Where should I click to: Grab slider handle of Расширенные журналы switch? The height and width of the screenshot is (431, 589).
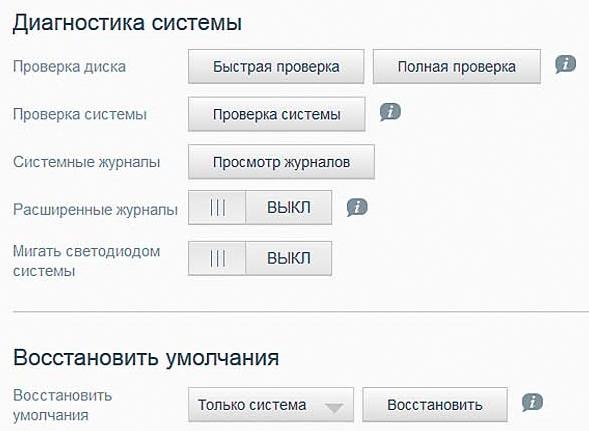tap(217, 207)
